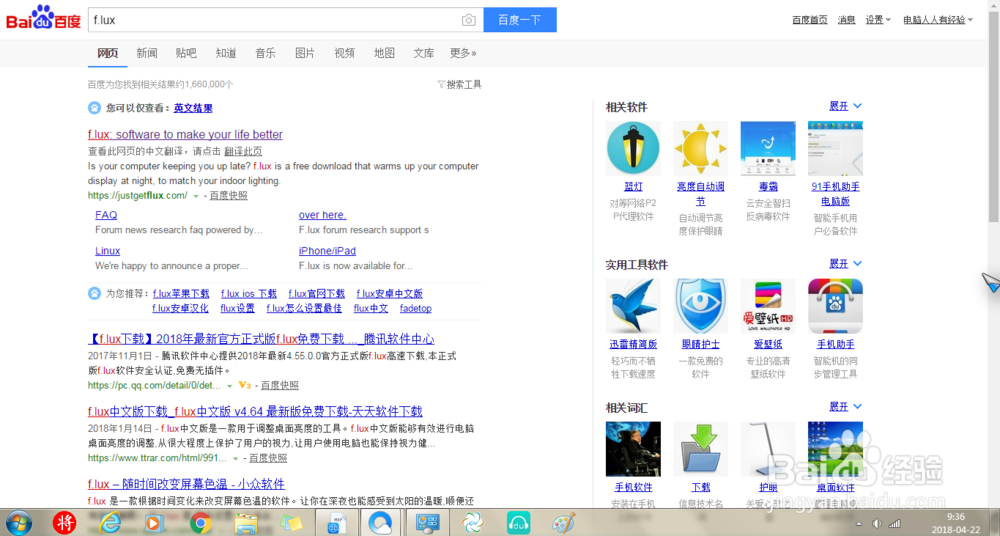Viewport: 1000px width, 536px height.
Task: Open dropdown arrow beside ttrar.com URL
Action: coord(235,459)
